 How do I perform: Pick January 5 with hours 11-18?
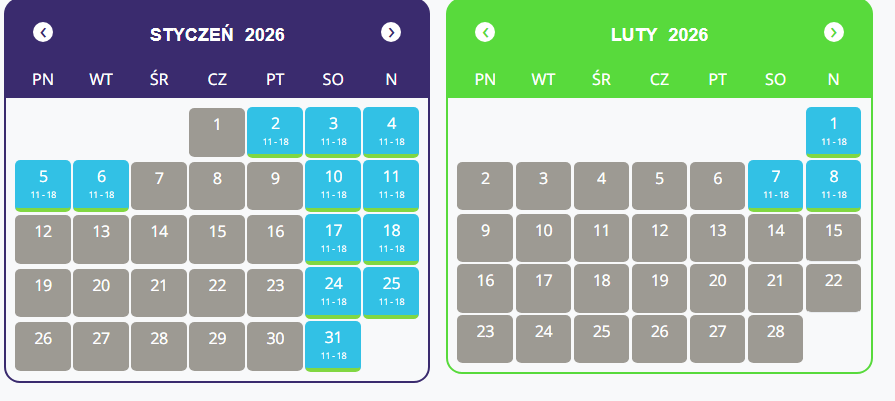(x=43, y=184)
